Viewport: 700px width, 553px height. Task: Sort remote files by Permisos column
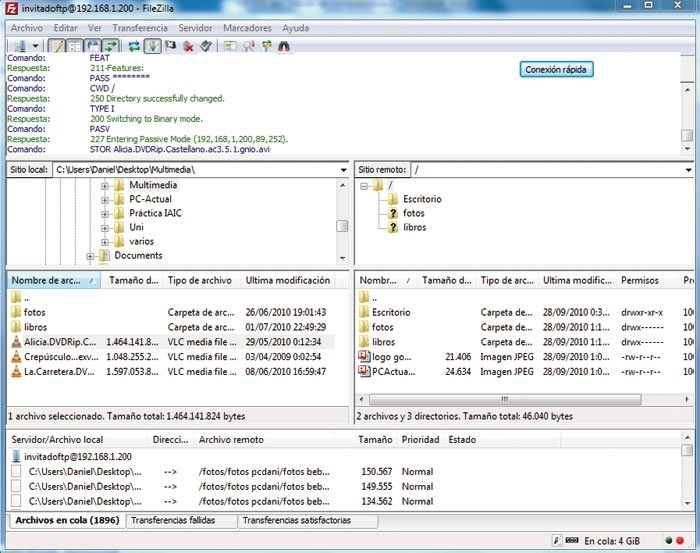pos(647,280)
